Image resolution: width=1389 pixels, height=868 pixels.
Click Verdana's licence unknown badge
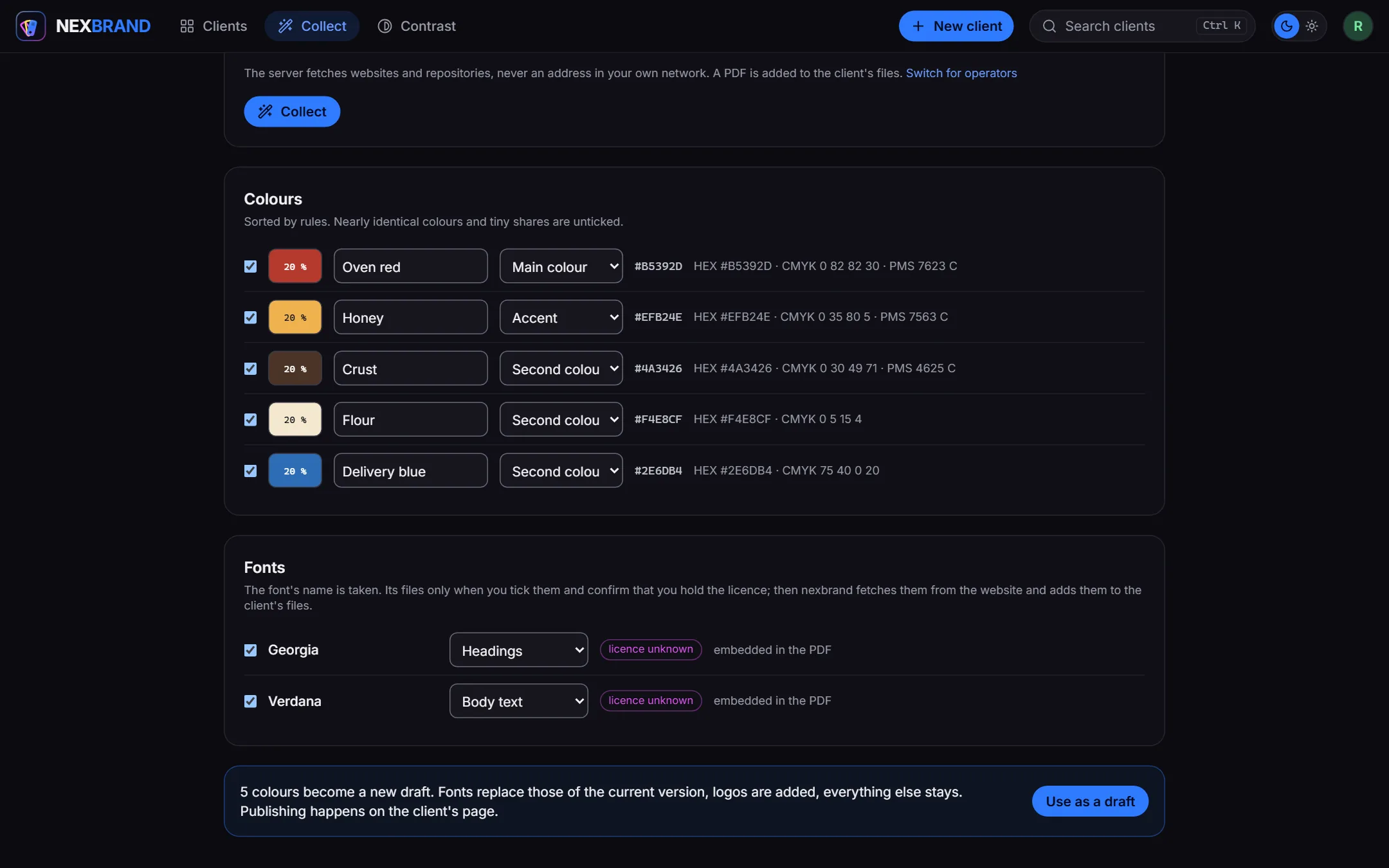(651, 701)
